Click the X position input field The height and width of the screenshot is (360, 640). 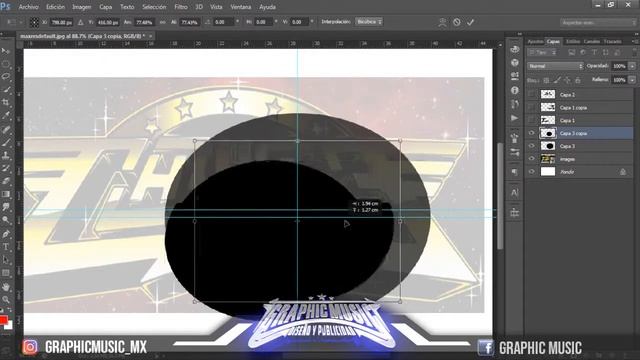pos(61,22)
